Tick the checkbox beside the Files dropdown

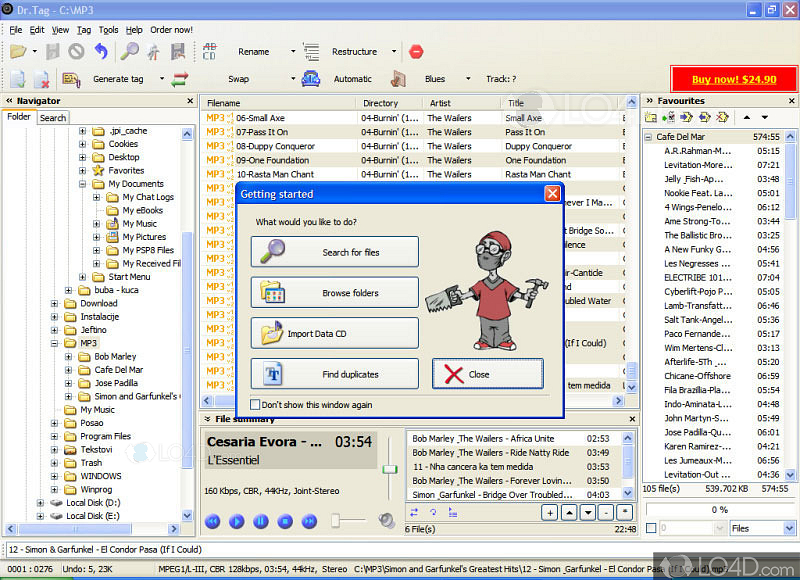point(651,528)
